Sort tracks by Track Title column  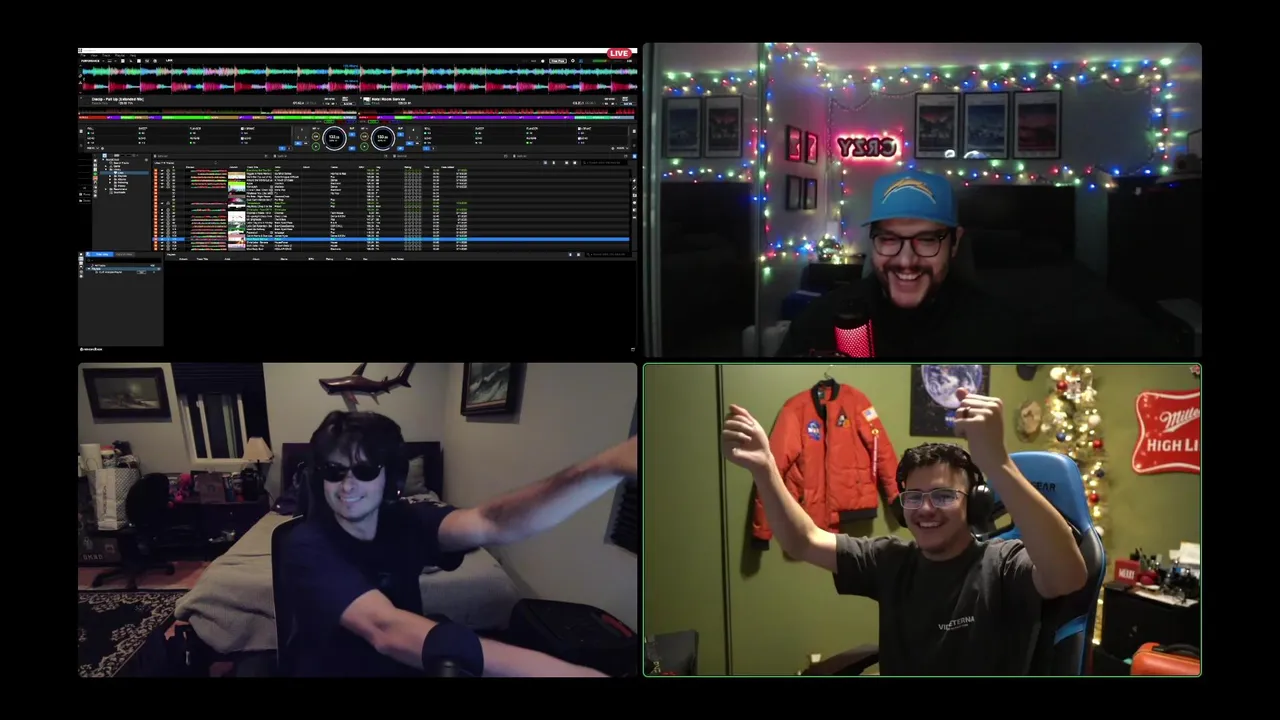[252, 167]
